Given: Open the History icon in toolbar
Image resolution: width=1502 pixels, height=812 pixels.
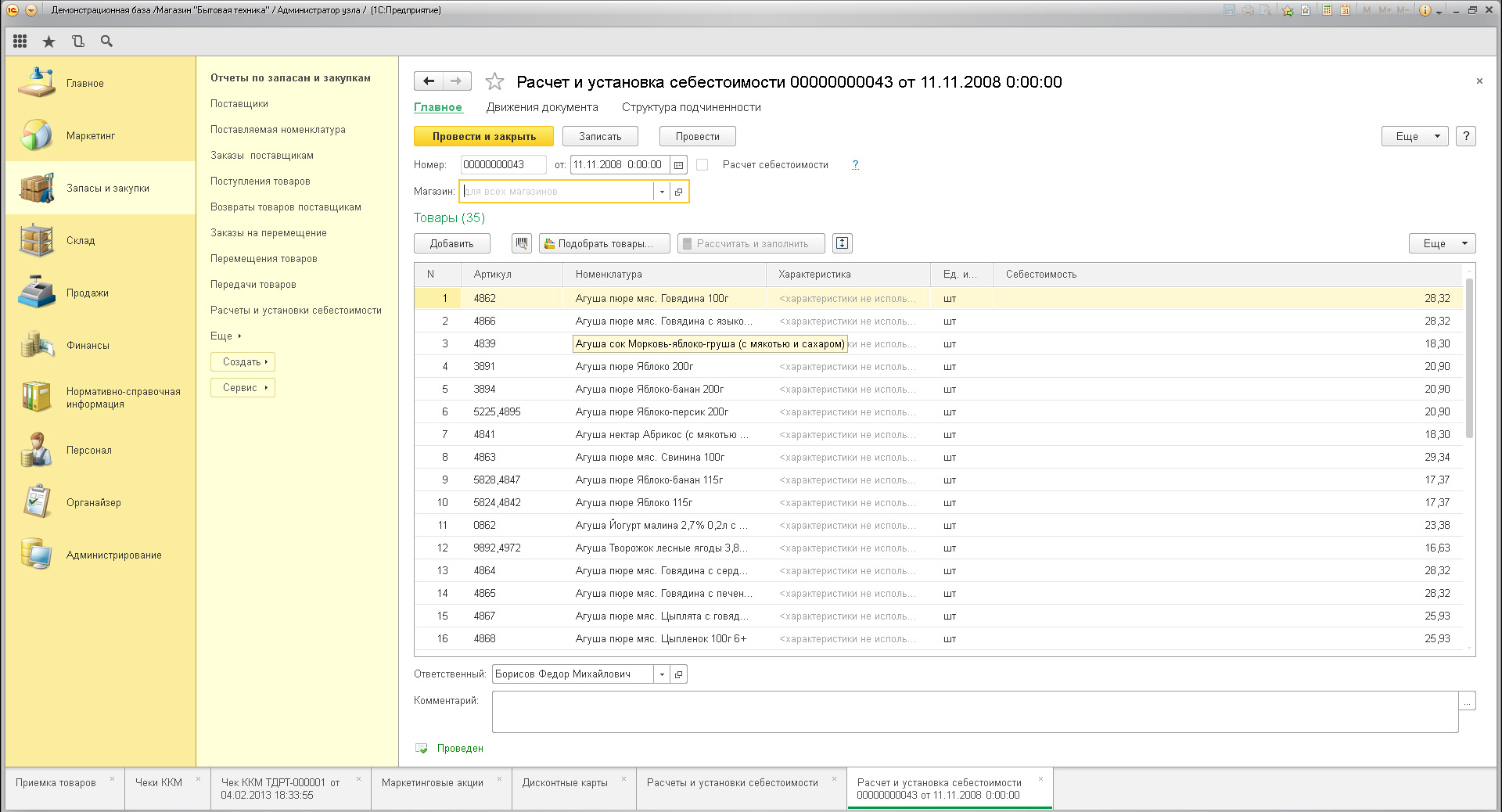Looking at the screenshot, I should (x=77, y=41).
